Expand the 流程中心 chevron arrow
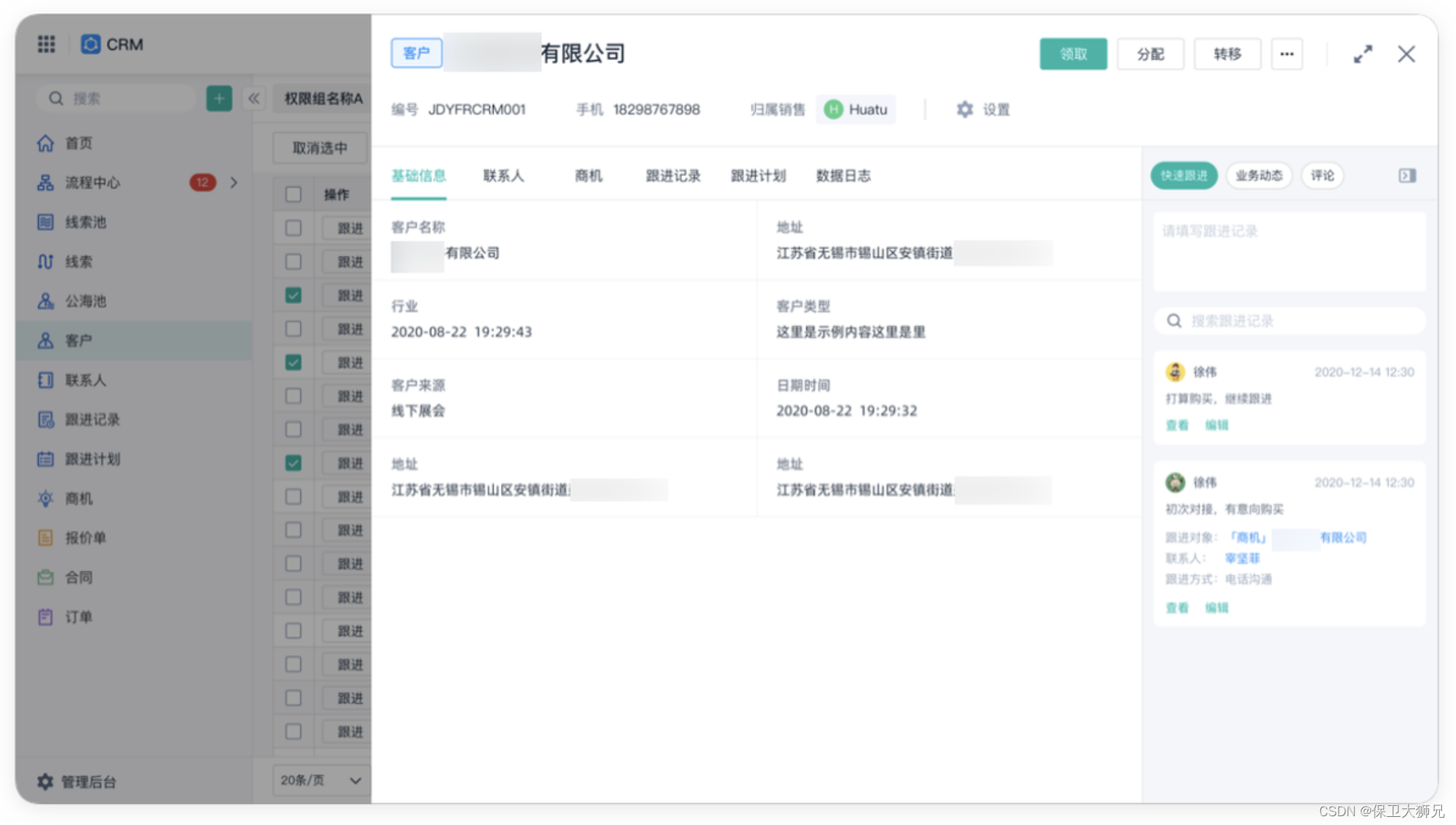This screenshot has height=825, width=1456. [x=234, y=182]
